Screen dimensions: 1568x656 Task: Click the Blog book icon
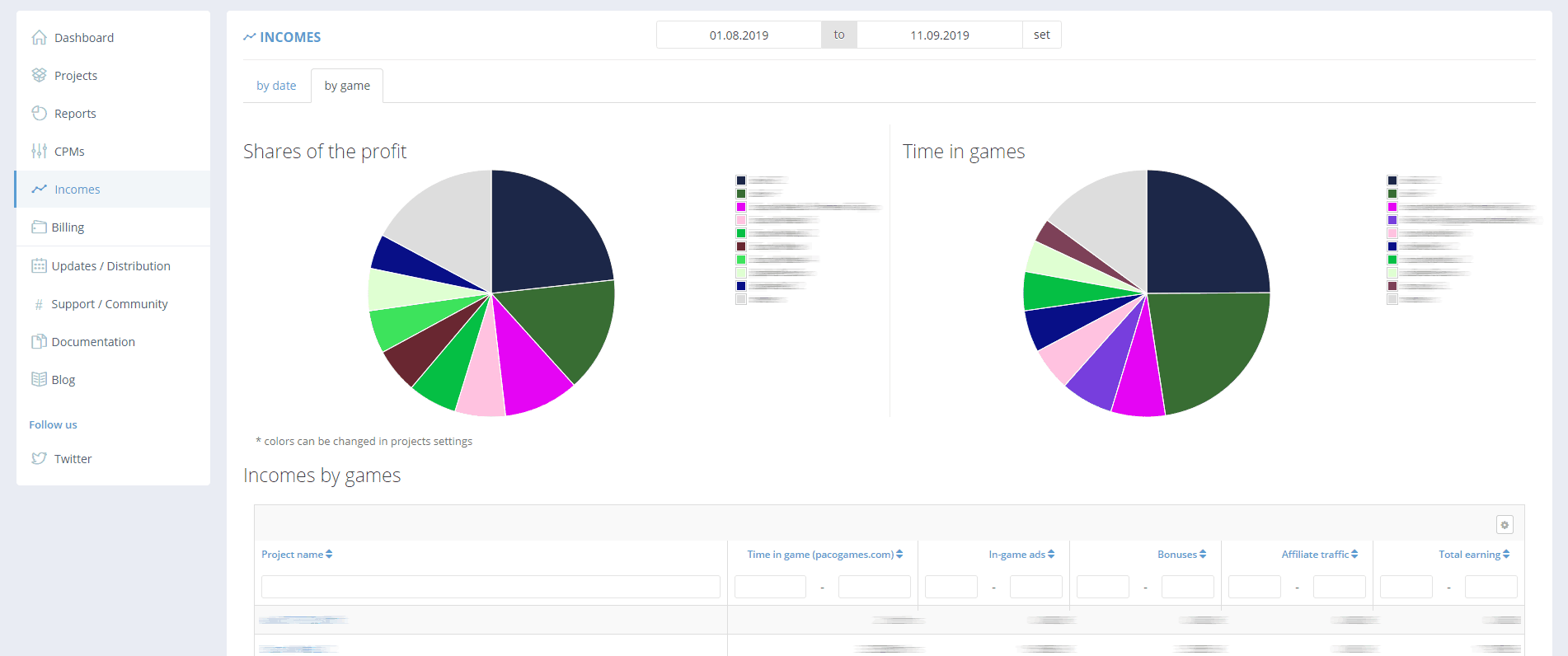pos(39,379)
